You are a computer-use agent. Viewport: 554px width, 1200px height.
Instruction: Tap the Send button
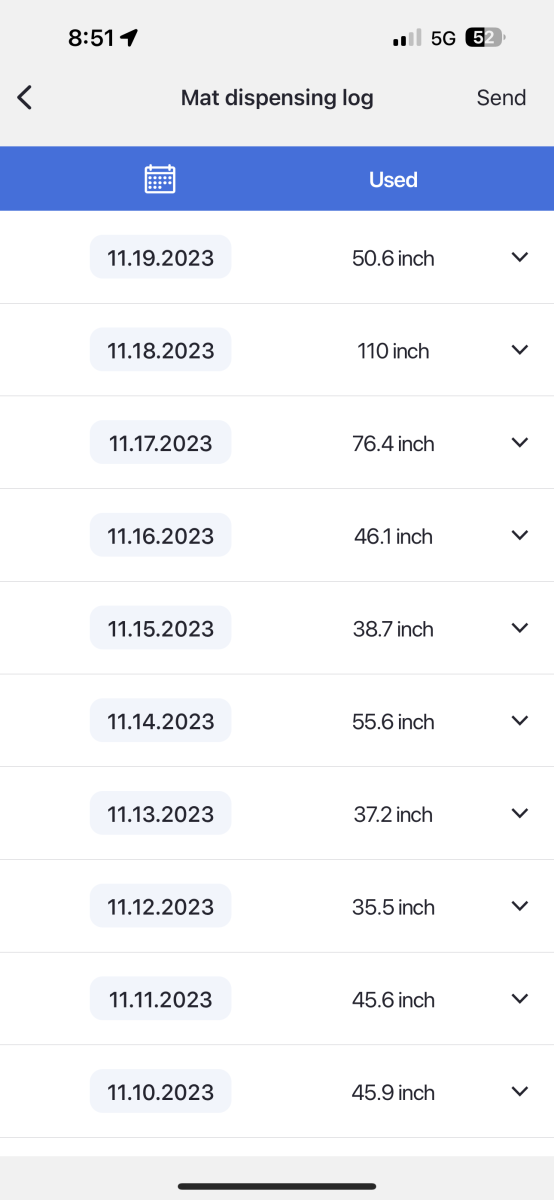501,97
